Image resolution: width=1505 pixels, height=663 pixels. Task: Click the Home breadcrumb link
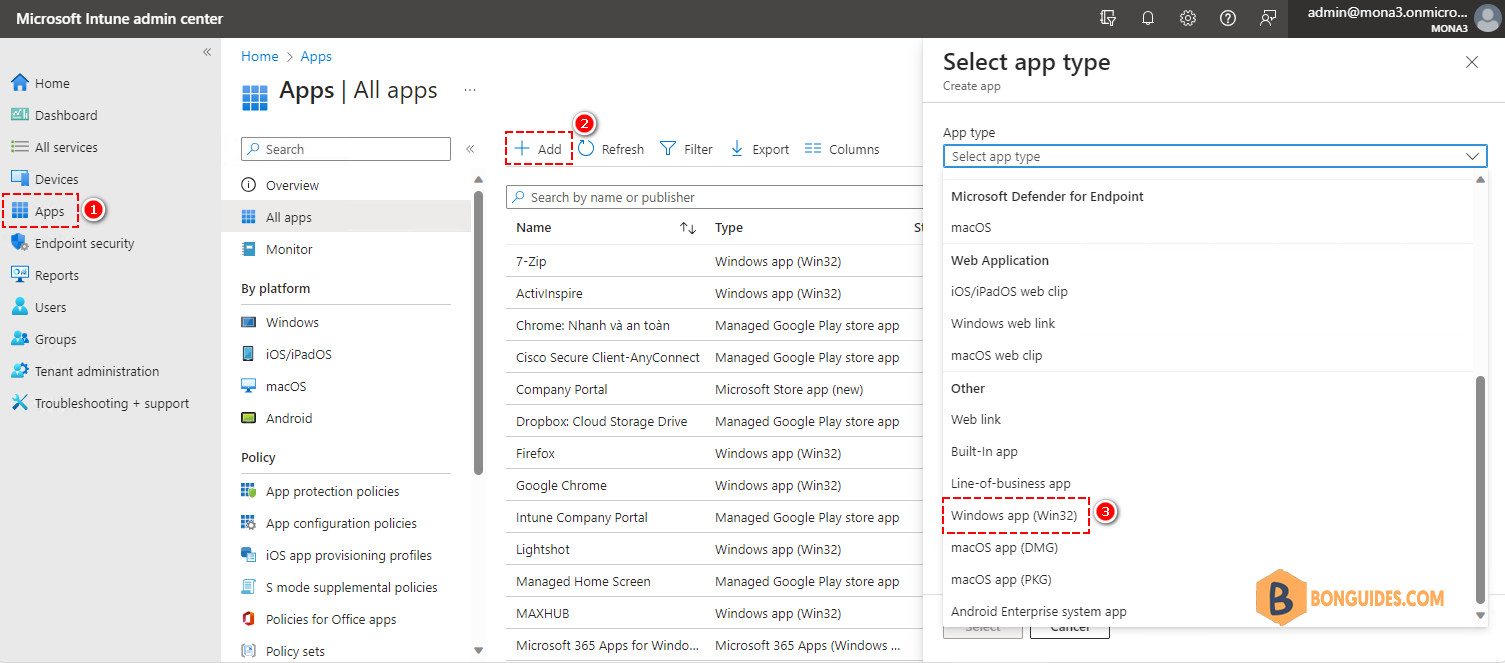pyautogui.click(x=260, y=56)
